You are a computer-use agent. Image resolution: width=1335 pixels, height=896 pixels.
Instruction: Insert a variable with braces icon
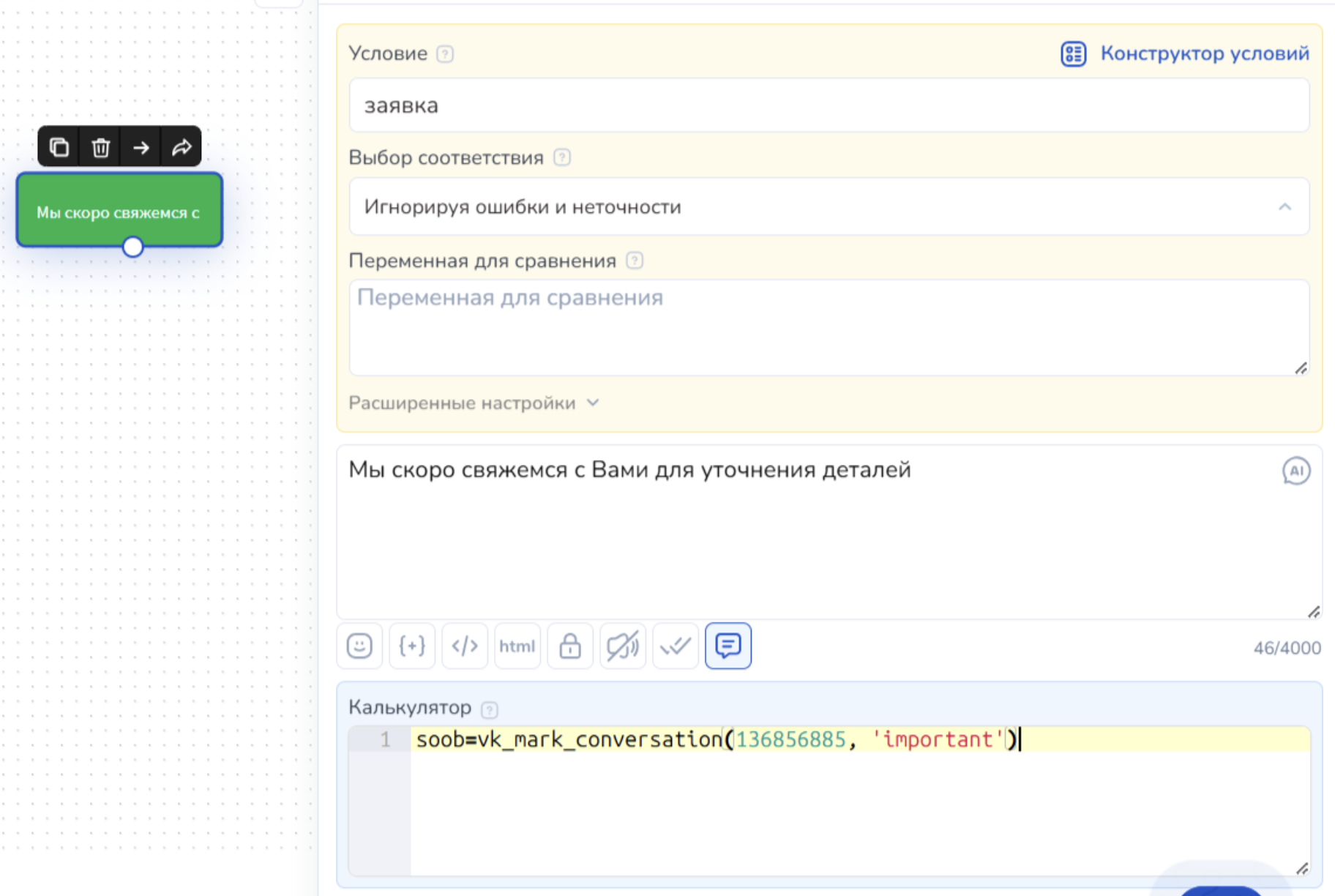[x=412, y=646]
